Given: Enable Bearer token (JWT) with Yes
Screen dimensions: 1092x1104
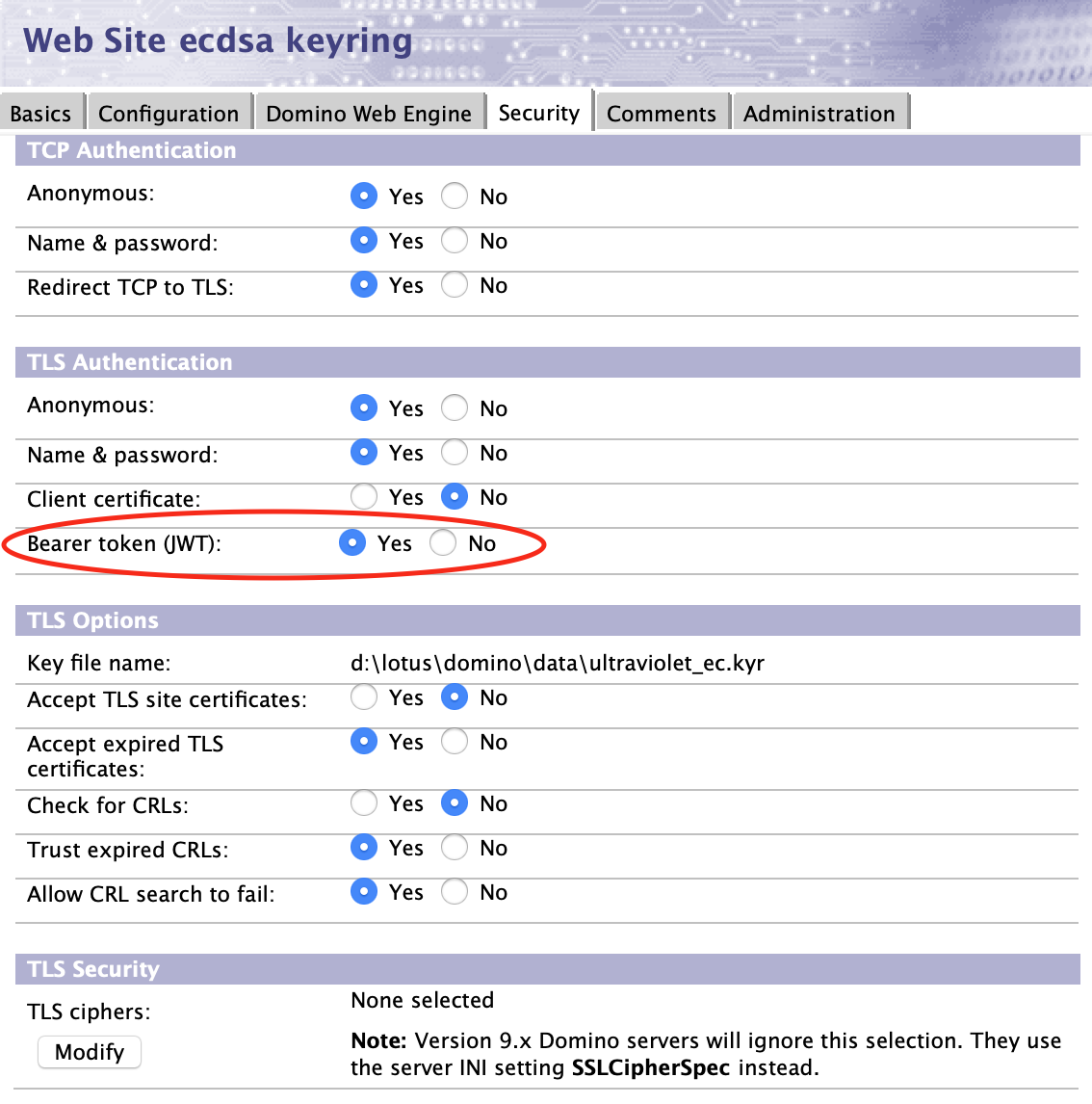Looking at the screenshot, I should point(352,542).
